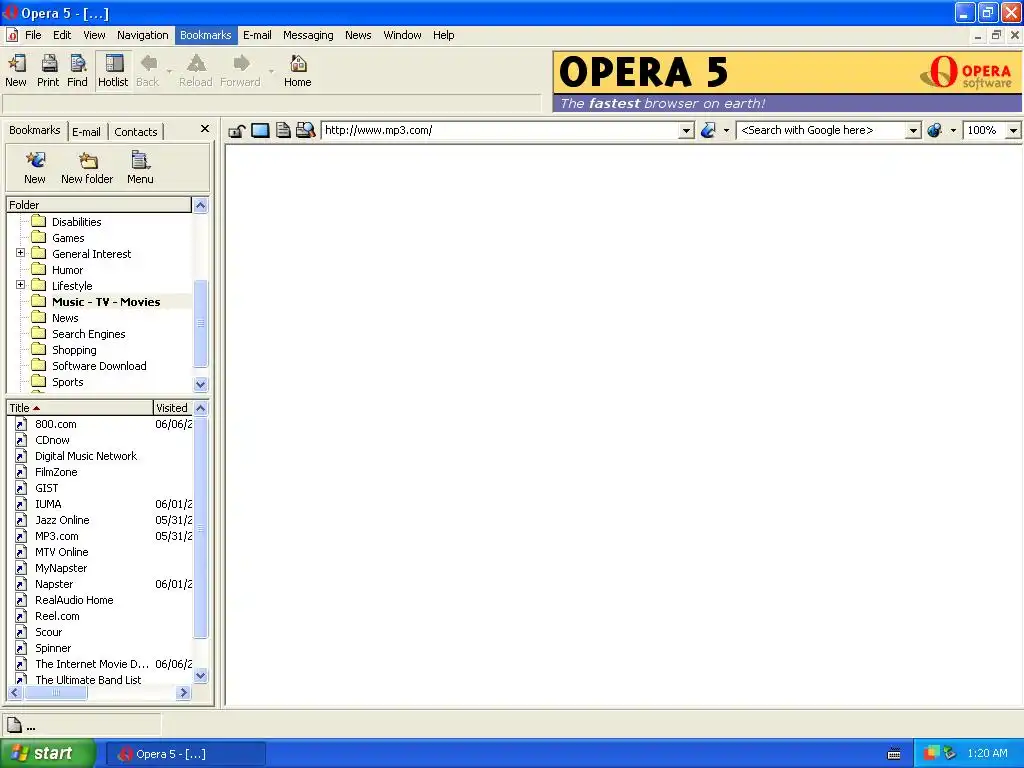Viewport: 1024px width, 768px height.
Task: Expand the Lifestyle folder
Action: pyautogui.click(x=20, y=285)
